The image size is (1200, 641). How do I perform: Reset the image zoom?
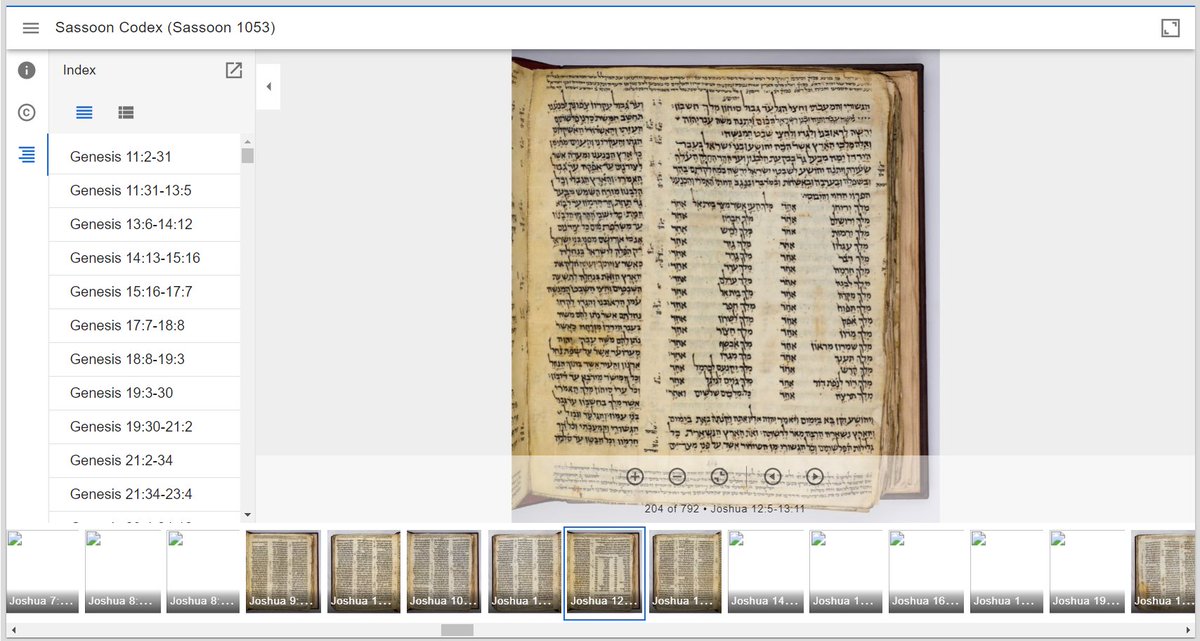point(719,476)
